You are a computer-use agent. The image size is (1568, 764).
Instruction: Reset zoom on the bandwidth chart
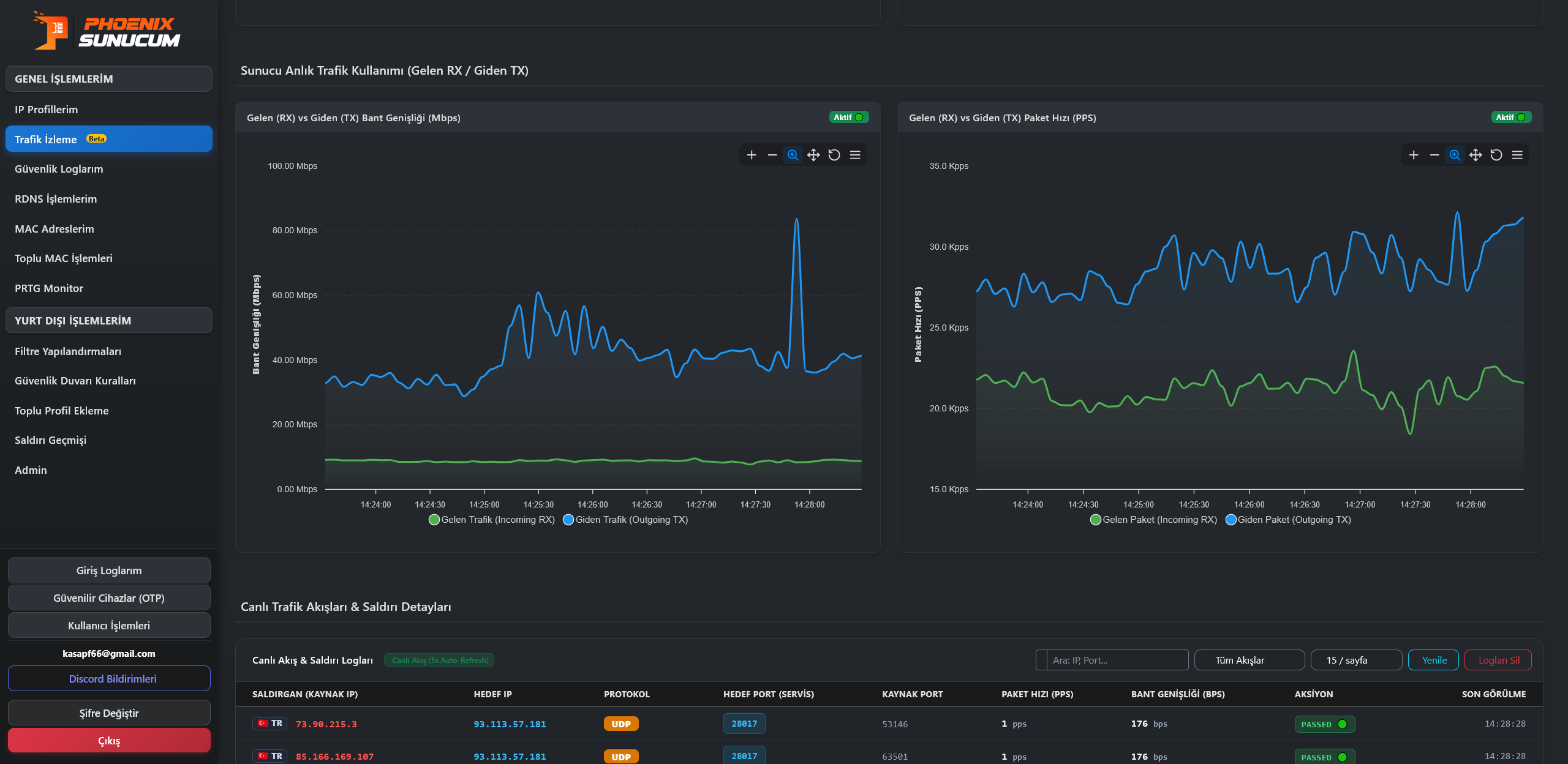pos(834,155)
